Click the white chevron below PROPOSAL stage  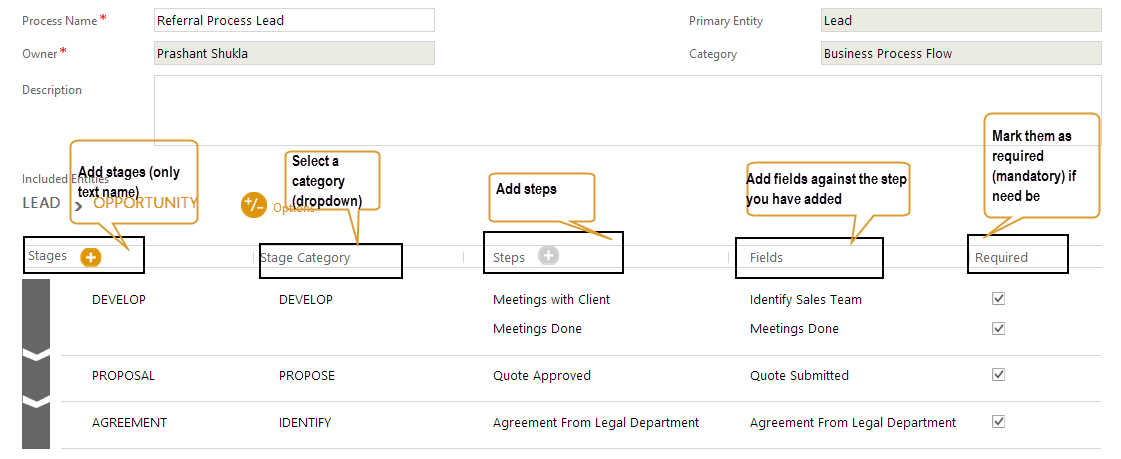[36, 402]
